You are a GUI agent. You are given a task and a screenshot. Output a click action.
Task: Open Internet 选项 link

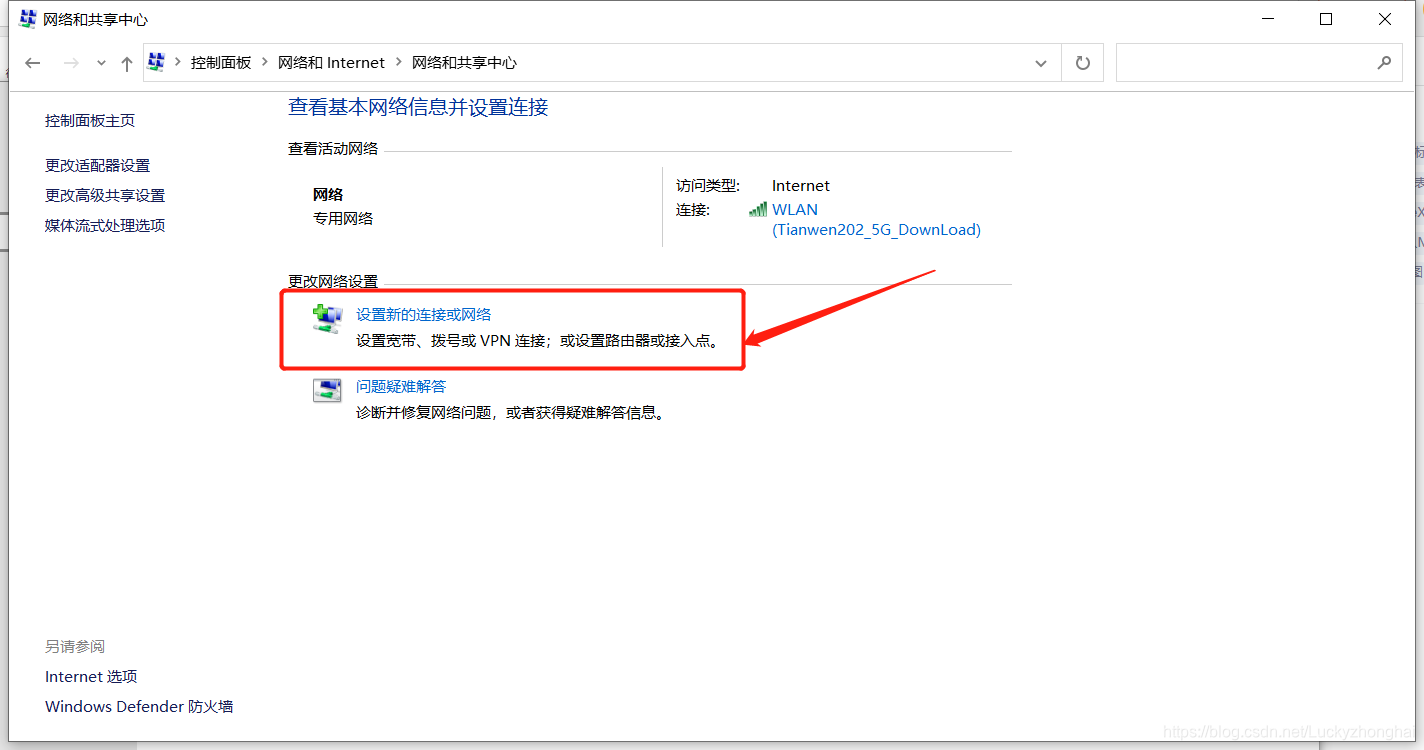click(x=91, y=677)
